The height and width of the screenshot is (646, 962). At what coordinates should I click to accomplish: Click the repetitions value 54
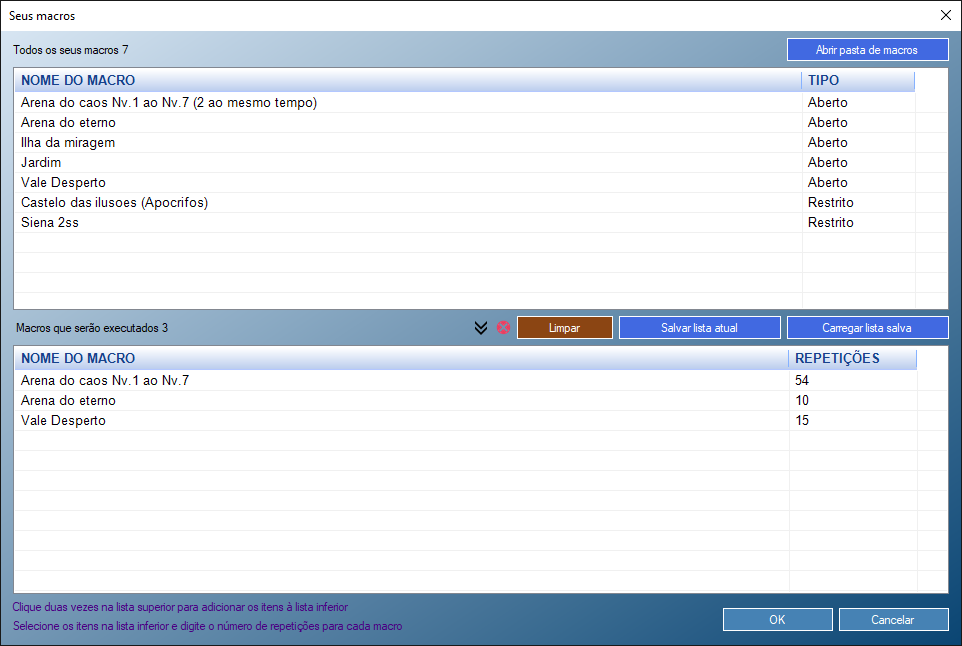802,381
